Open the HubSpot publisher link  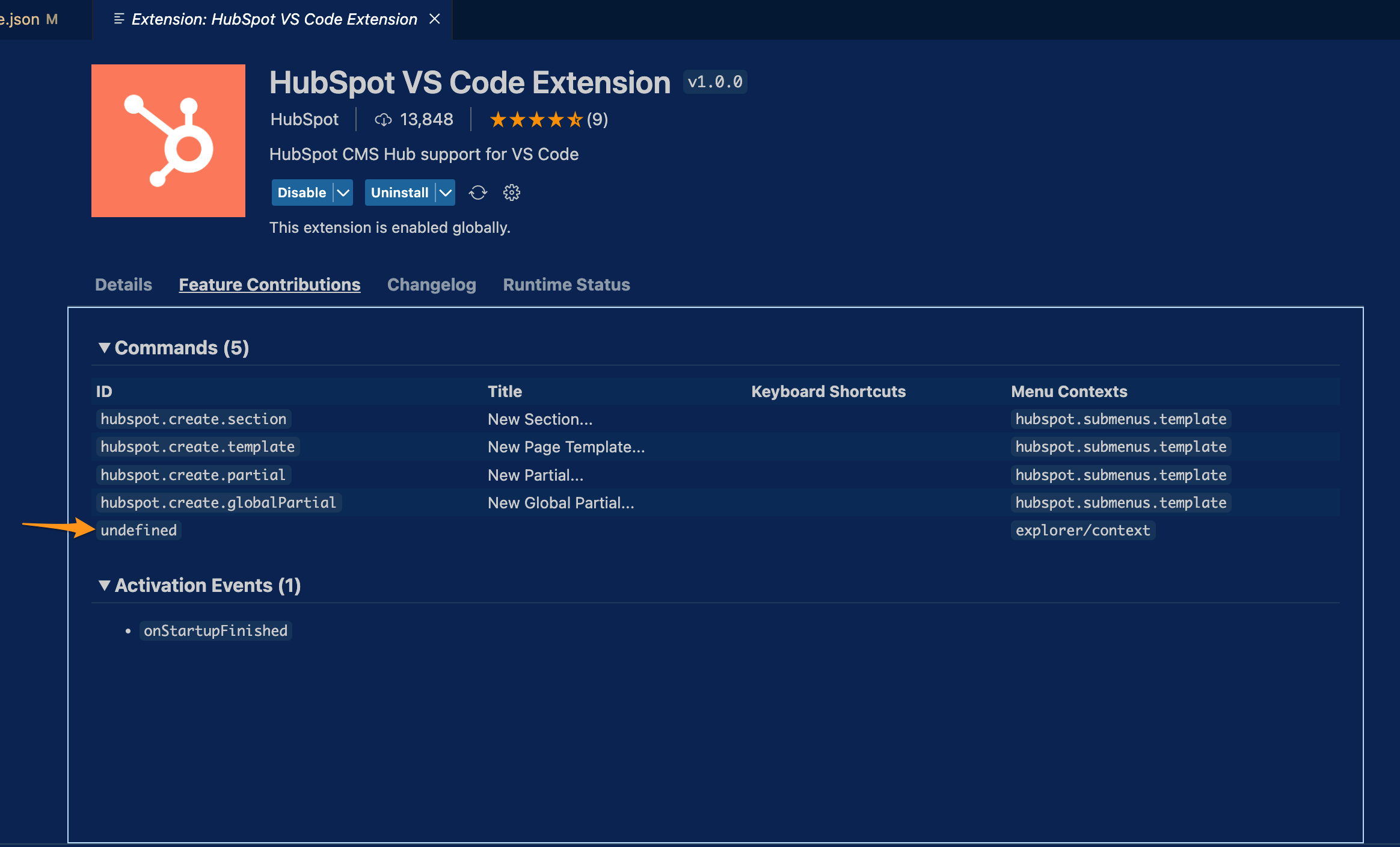click(304, 119)
